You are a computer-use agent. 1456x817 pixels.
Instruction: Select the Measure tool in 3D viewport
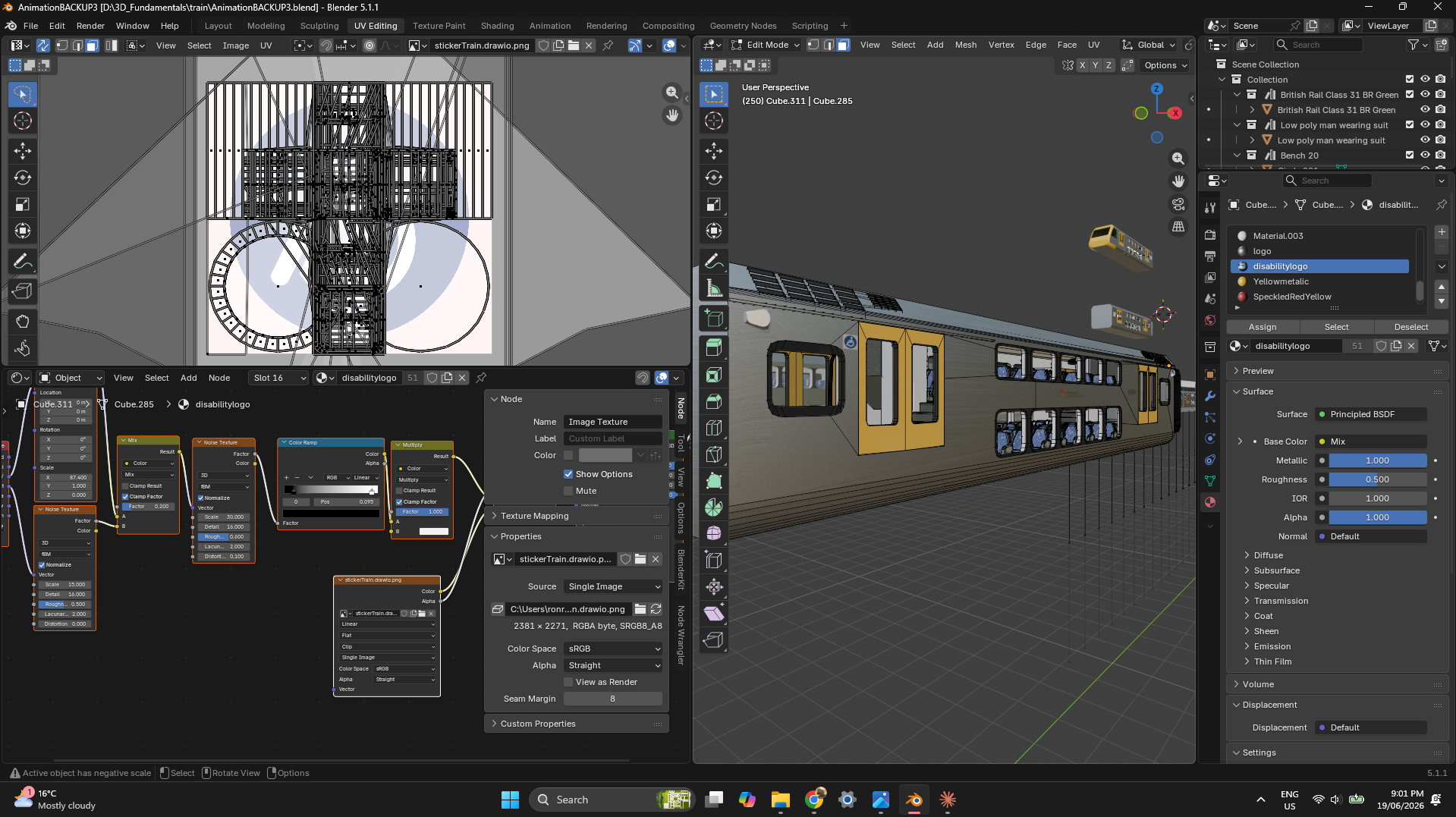click(x=714, y=288)
